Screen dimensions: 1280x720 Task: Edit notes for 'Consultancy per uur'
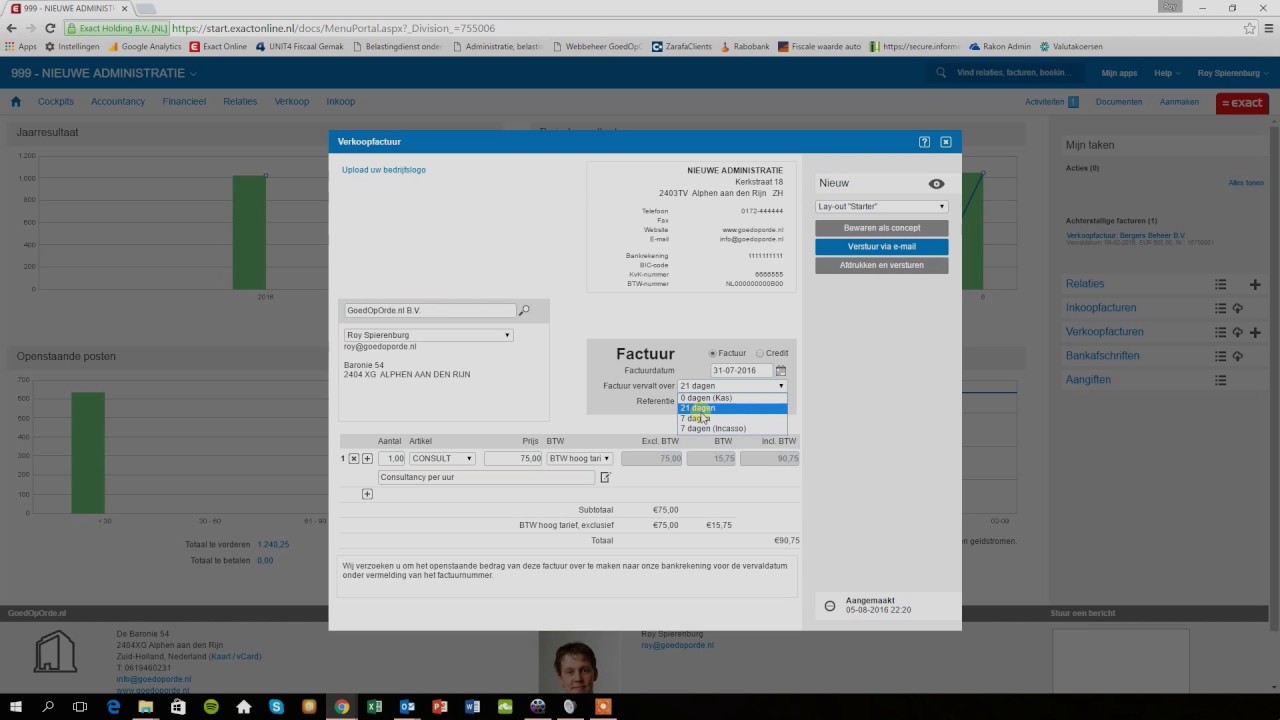point(605,478)
